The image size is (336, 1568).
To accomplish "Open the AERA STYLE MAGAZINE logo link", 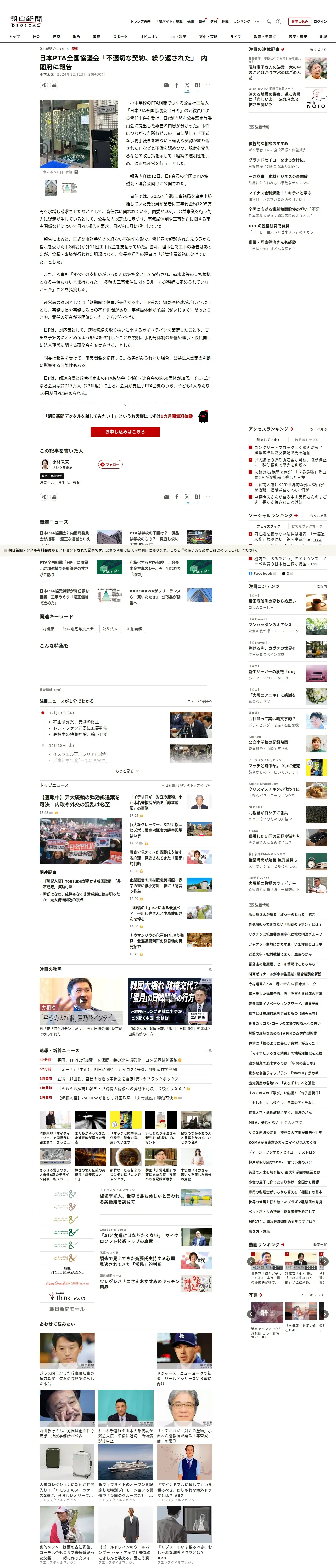I will click(x=66, y=1271).
